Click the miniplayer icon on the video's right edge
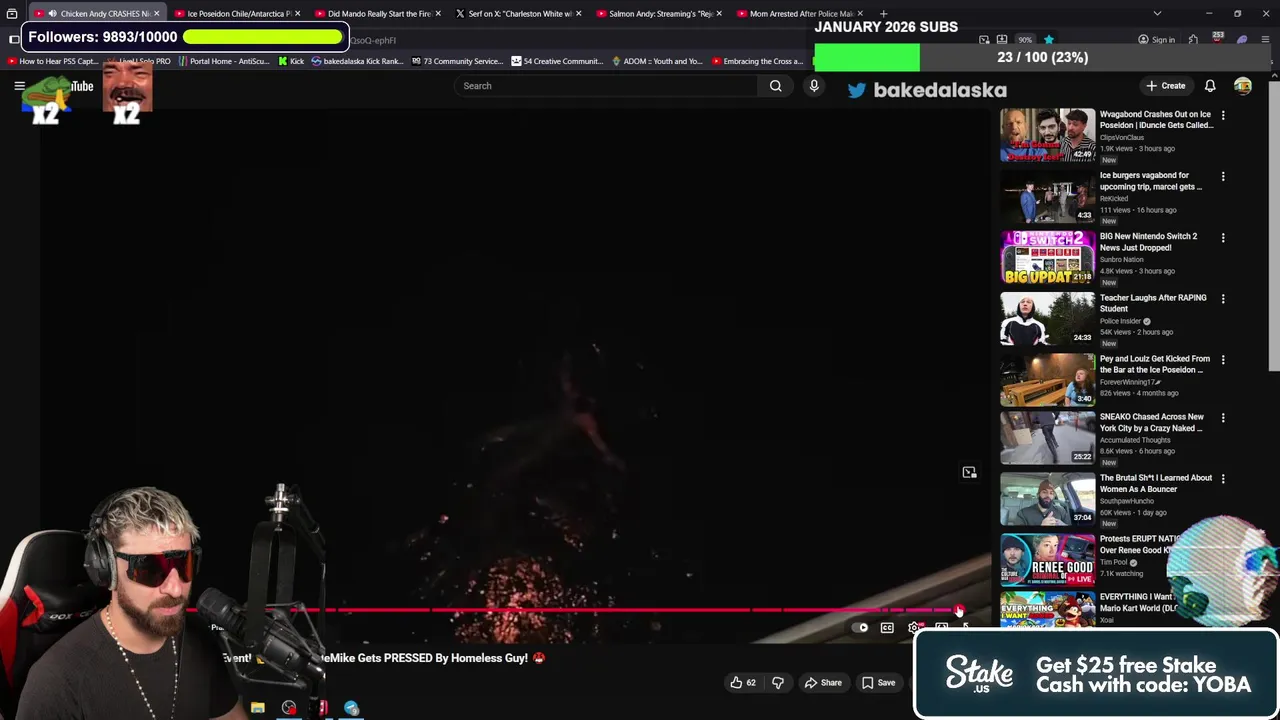 (x=969, y=472)
